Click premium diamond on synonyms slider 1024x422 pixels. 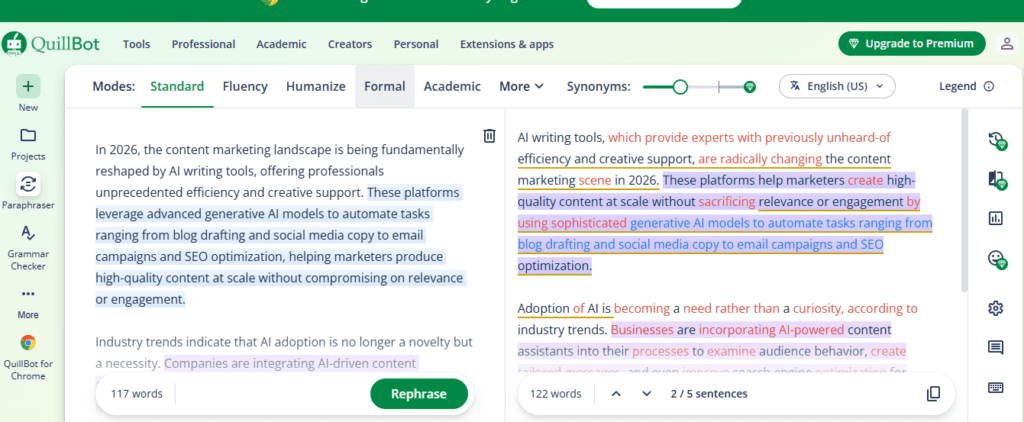[750, 87]
